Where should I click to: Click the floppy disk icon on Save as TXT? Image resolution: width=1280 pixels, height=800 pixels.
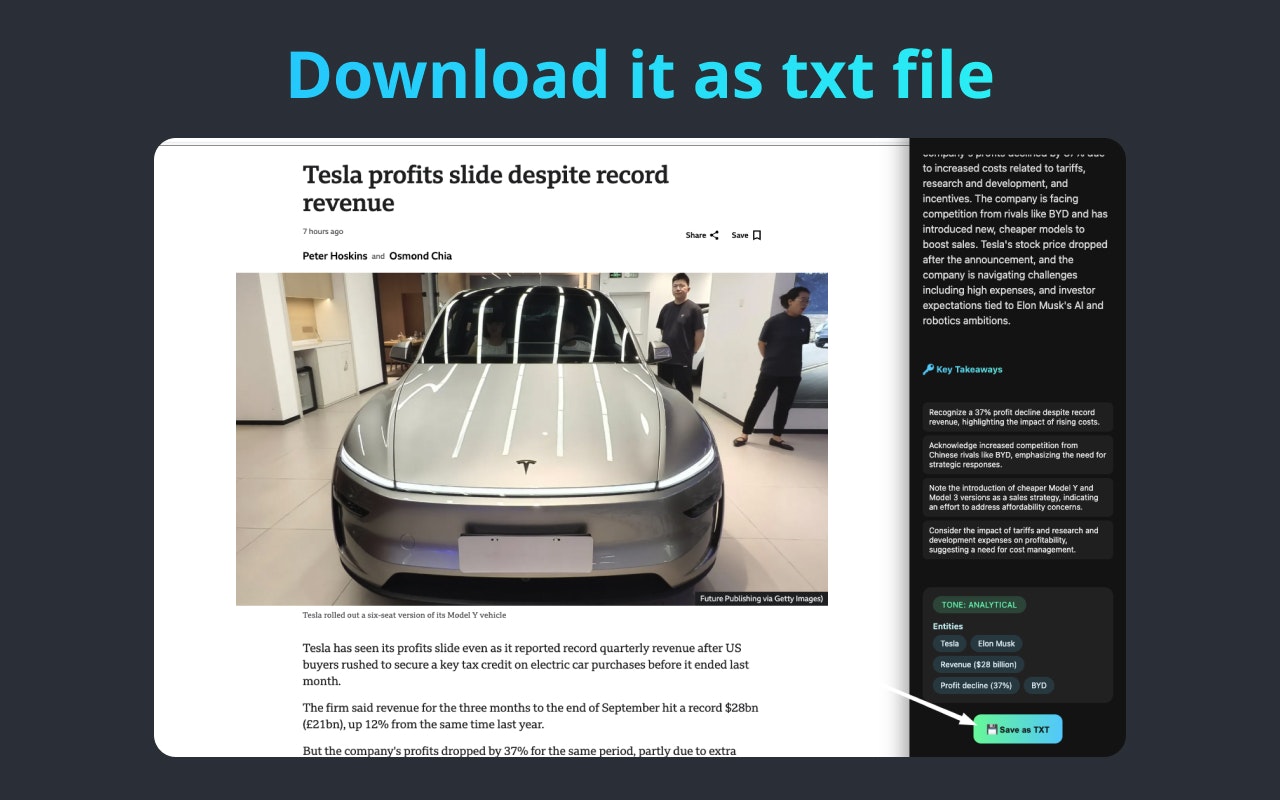click(991, 729)
